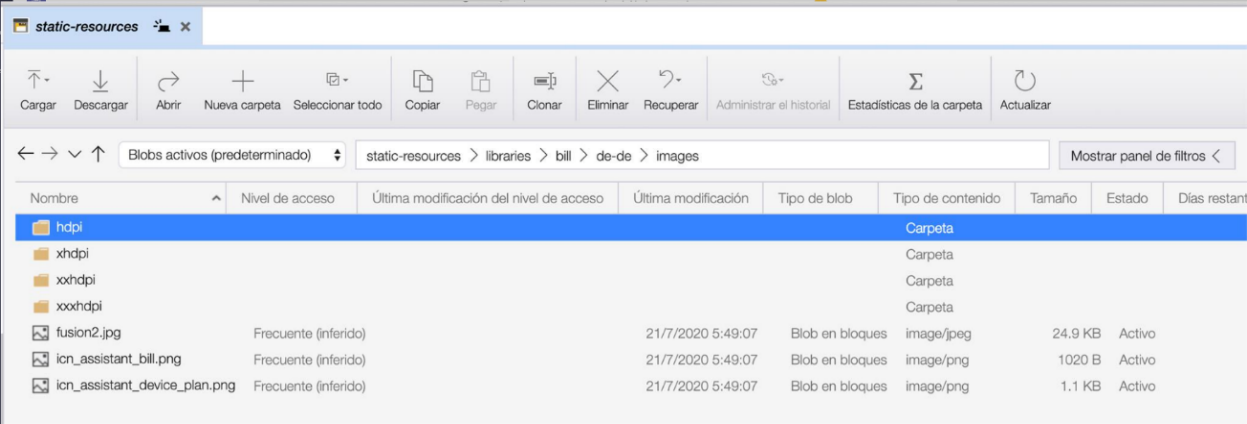Click Blob en bloques in icn_assistant_device_plan.png row
The width and height of the screenshot is (1247, 424).
tap(838, 385)
